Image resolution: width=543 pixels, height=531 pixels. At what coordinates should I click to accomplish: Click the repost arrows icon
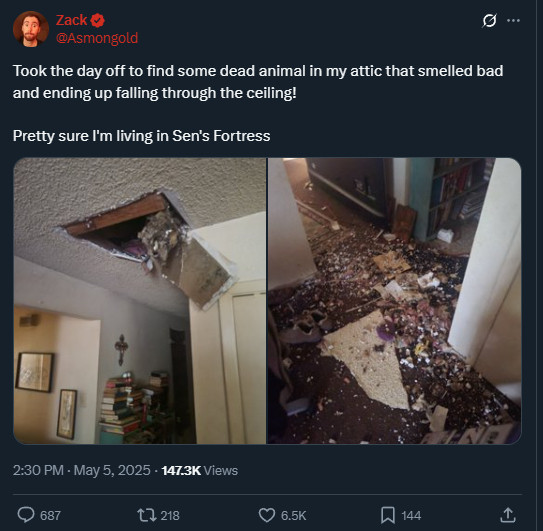pos(147,515)
